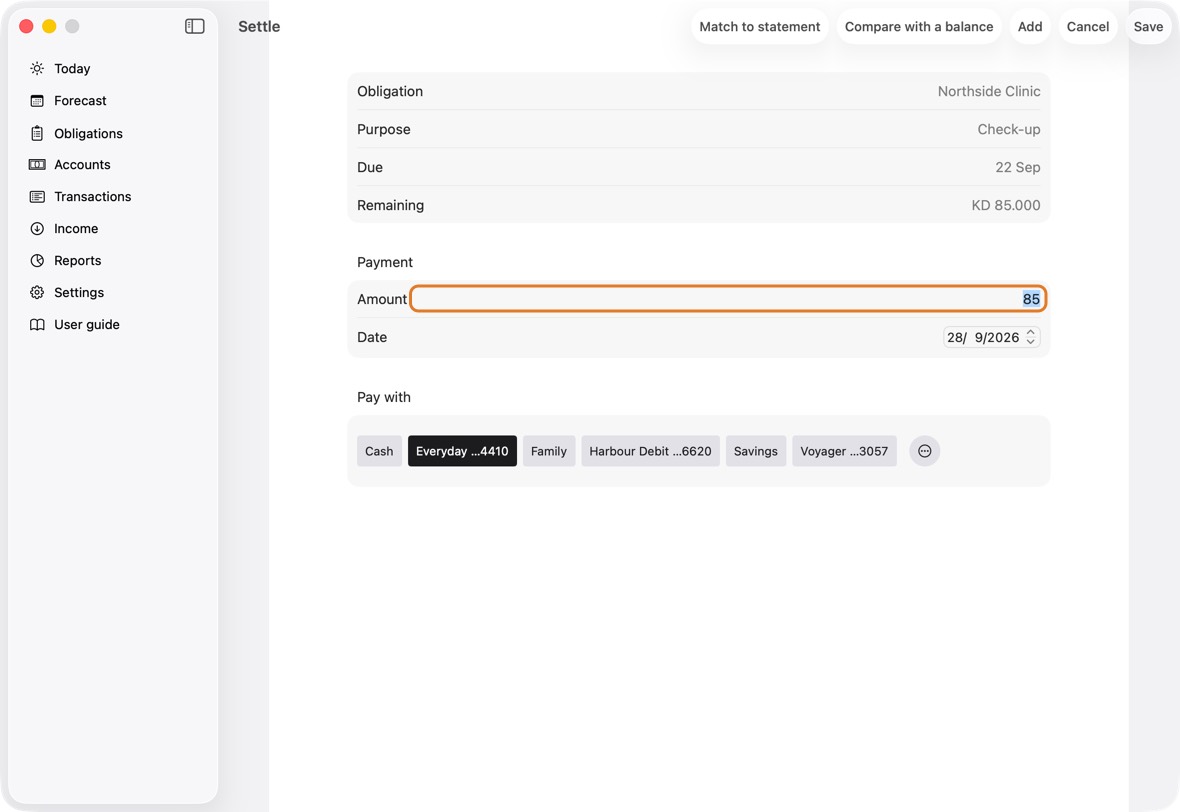Image resolution: width=1180 pixels, height=812 pixels.
Task: Click the payment date field
Action: pos(991,337)
